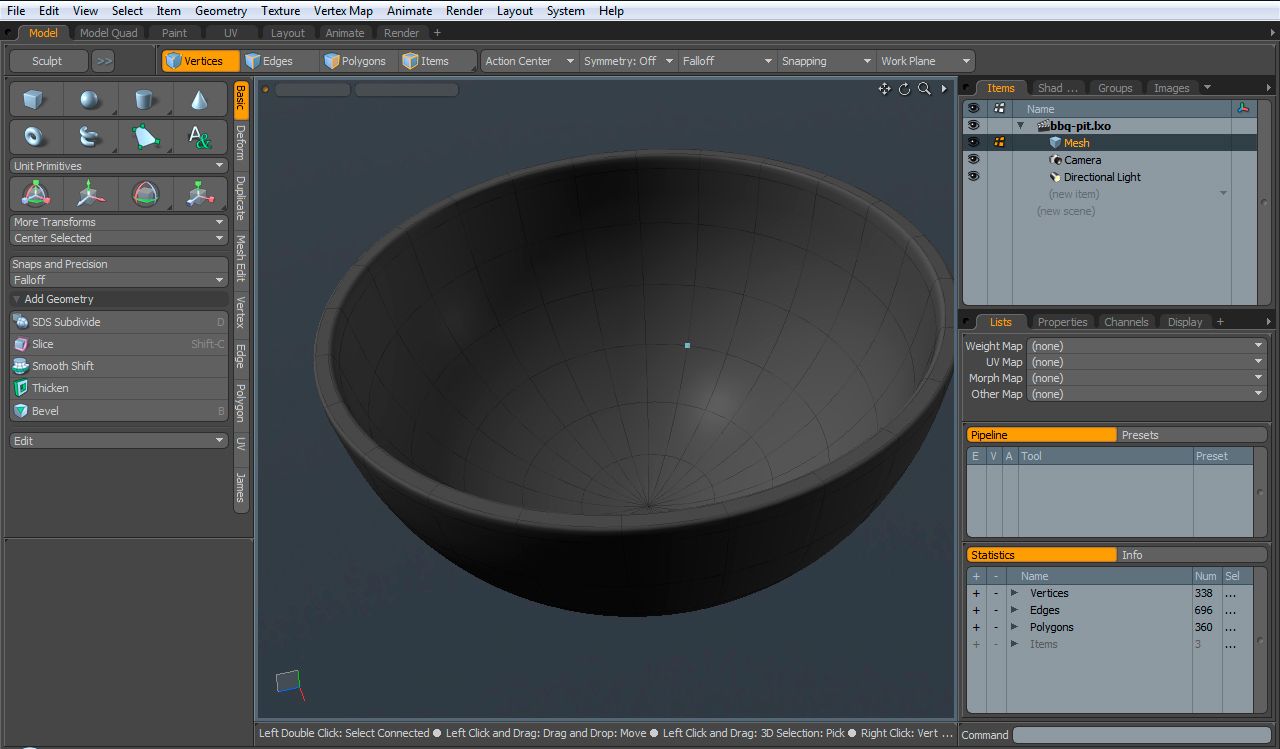Select the Cone primitive tool

(x=198, y=99)
